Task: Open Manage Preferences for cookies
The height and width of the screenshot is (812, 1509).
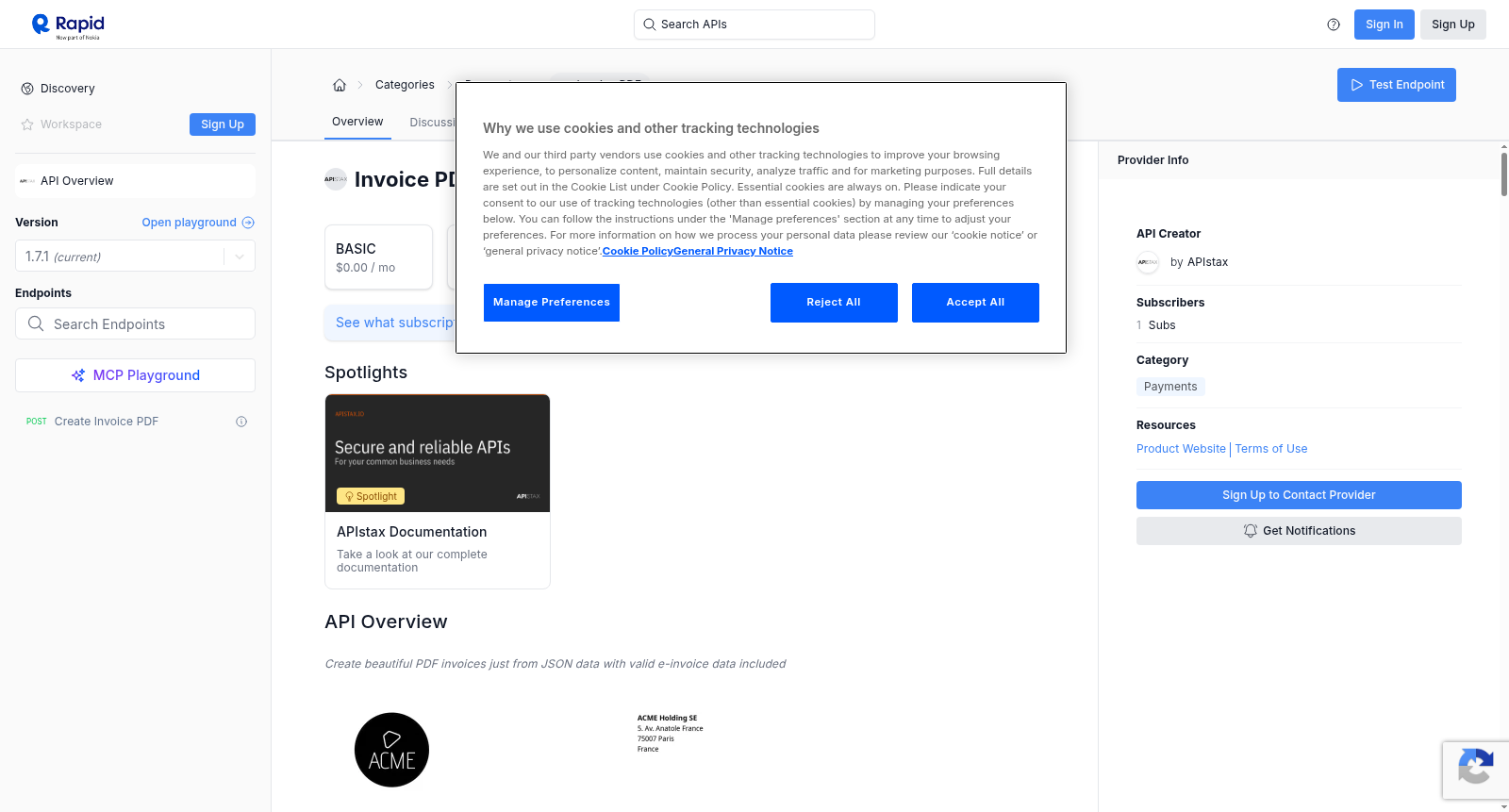Action: [x=552, y=303]
